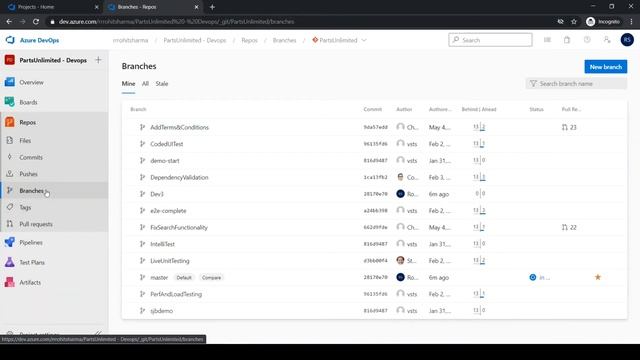Open the e2e-complete branch
640x360 pixels.
tap(168, 211)
